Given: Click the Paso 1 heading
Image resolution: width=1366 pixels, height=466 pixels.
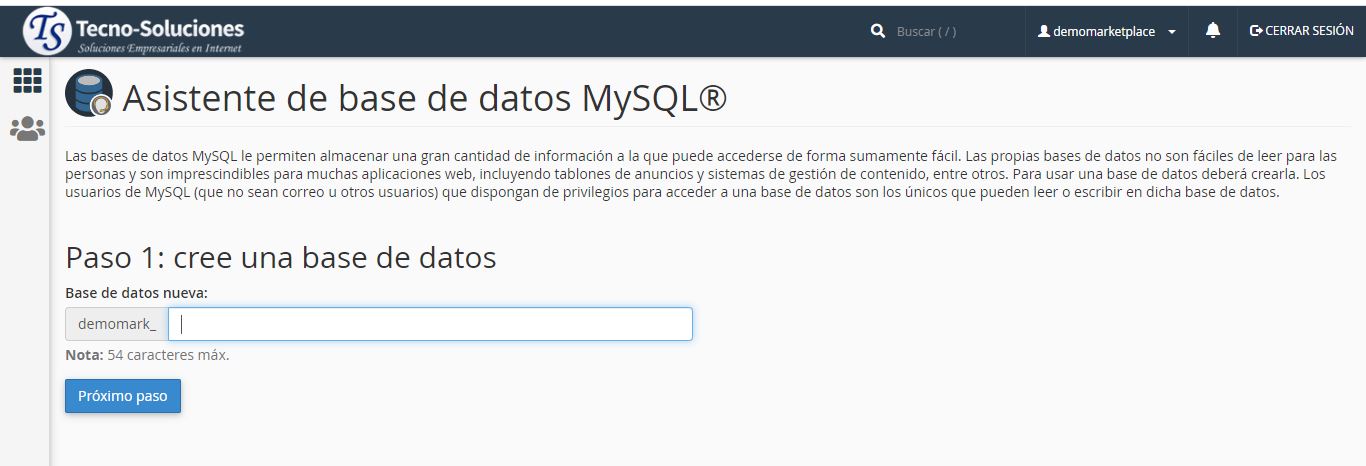Looking at the screenshot, I should pos(281,257).
